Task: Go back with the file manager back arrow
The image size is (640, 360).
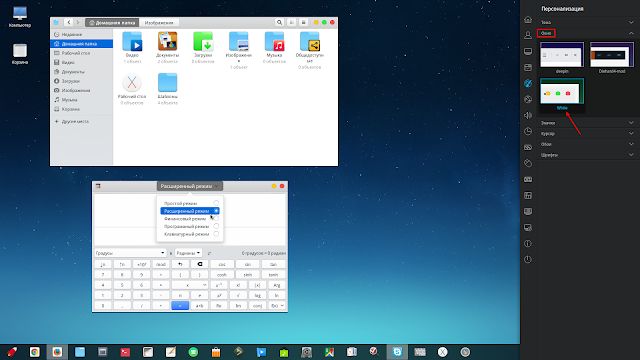Action: [x=69, y=22]
